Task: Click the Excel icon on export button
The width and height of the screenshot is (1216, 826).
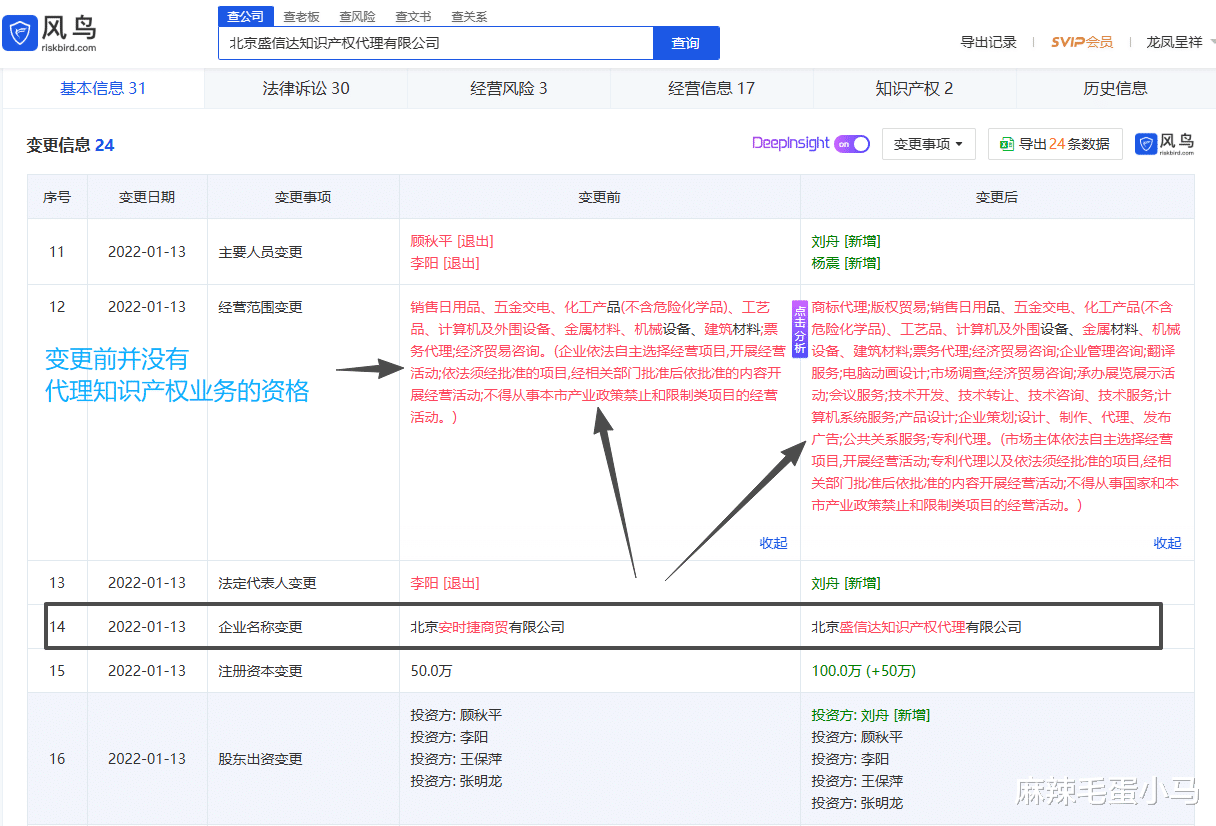Action: 1006,144
